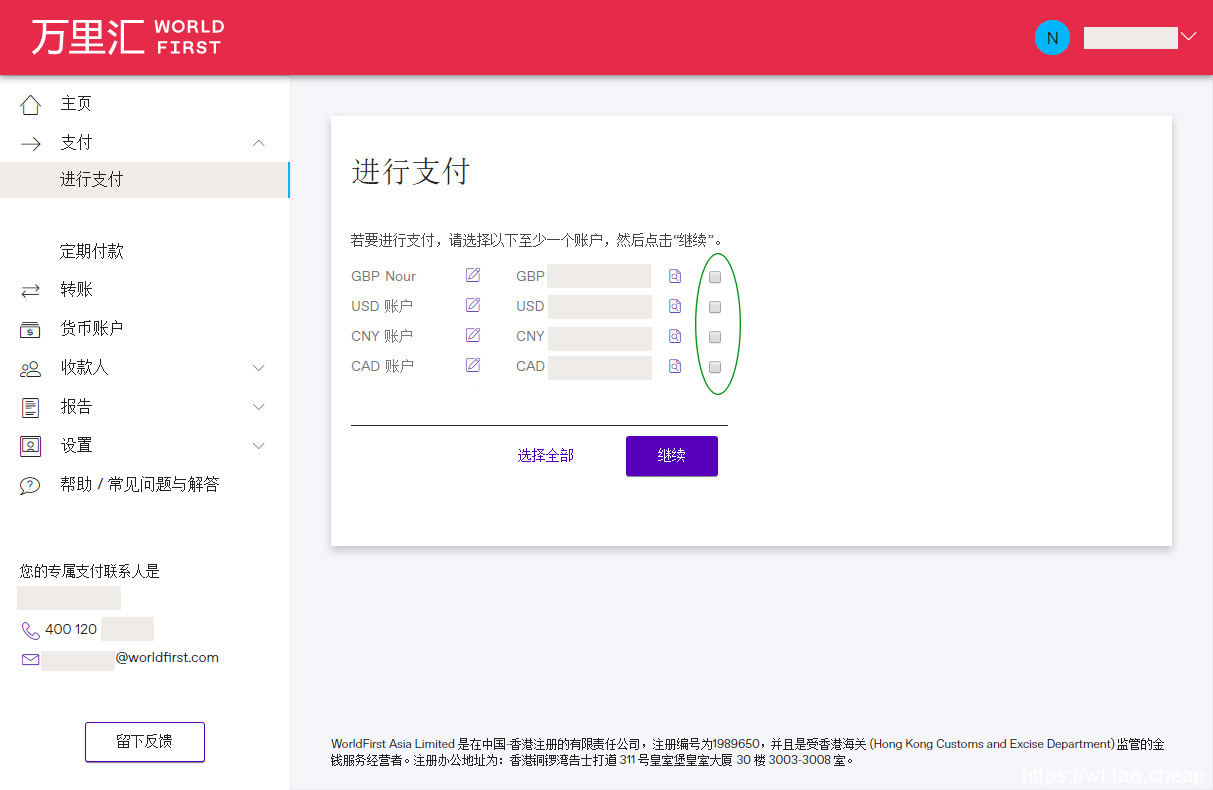Click the CNY 账户 label
1213x790 pixels.
click(382, 337)
